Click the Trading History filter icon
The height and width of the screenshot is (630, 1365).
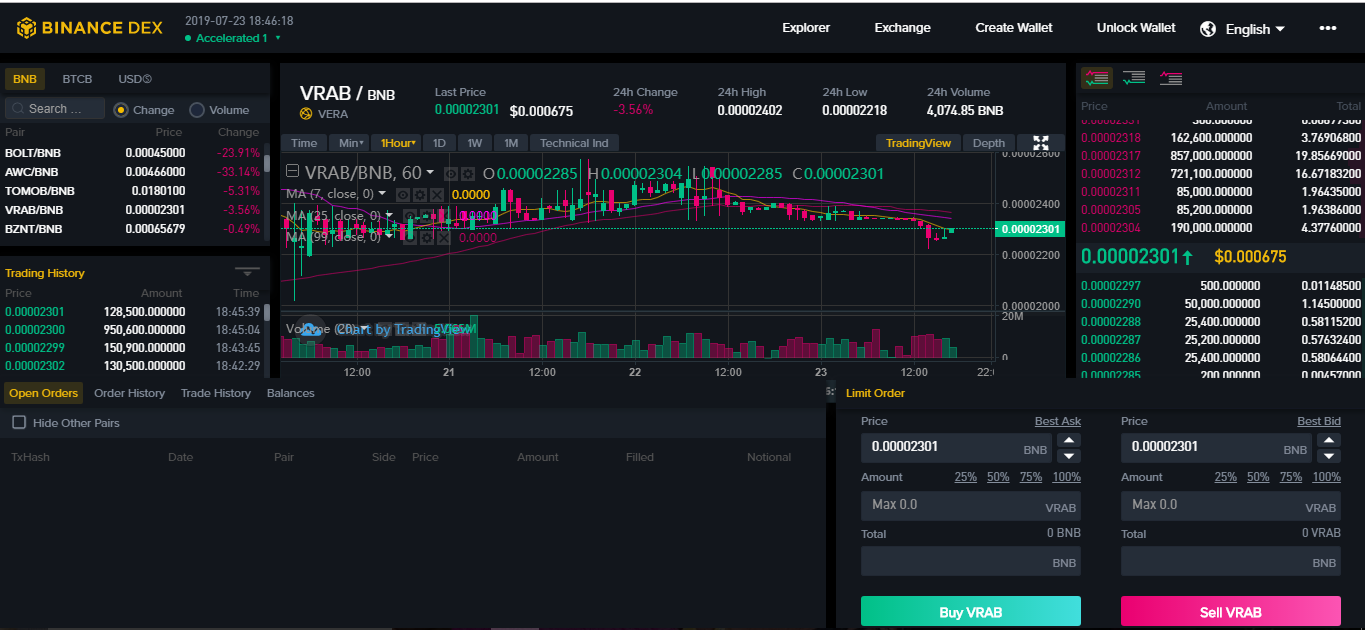pos(247,272)
